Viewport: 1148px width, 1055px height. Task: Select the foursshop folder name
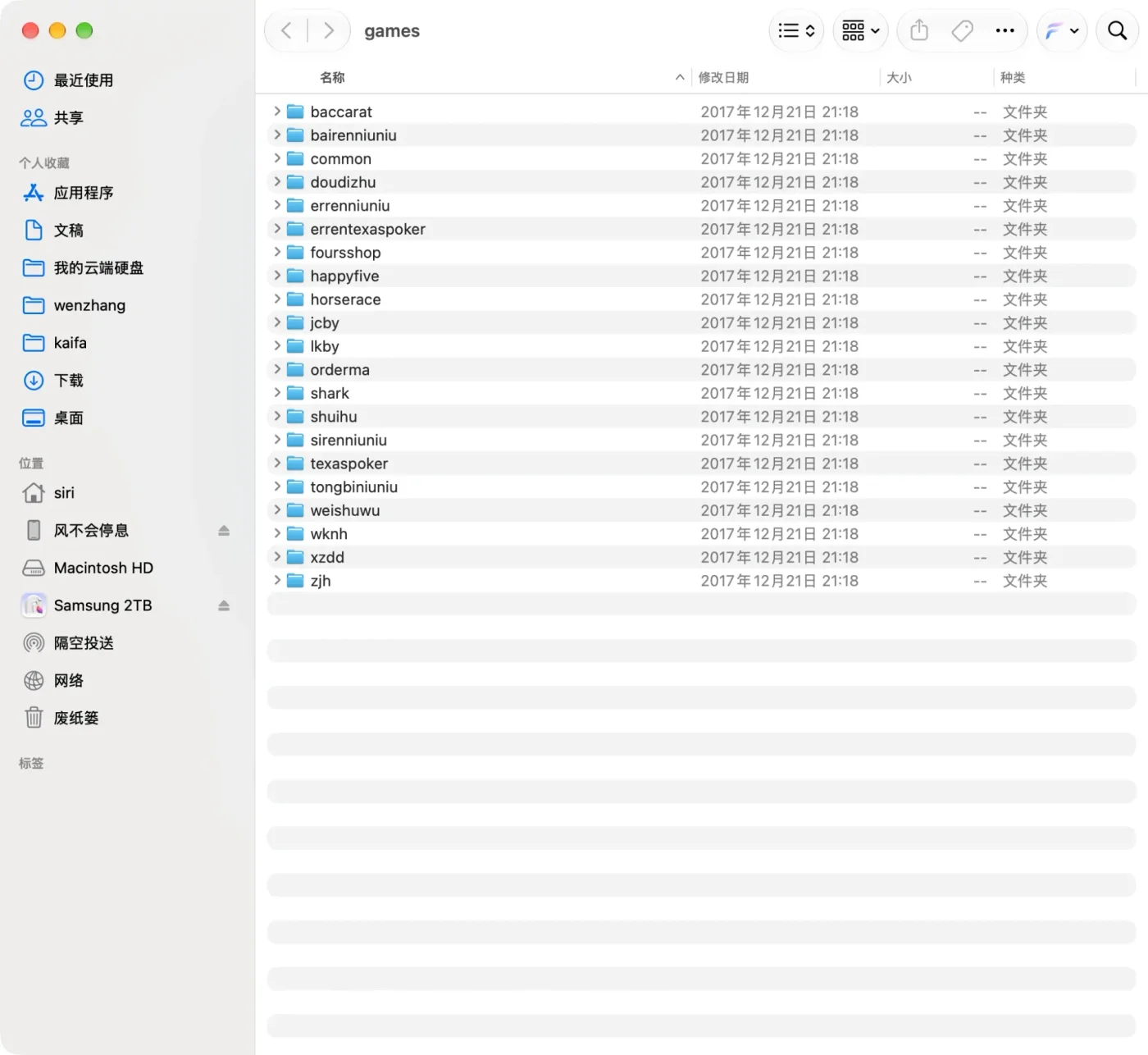tap(345, 253)
